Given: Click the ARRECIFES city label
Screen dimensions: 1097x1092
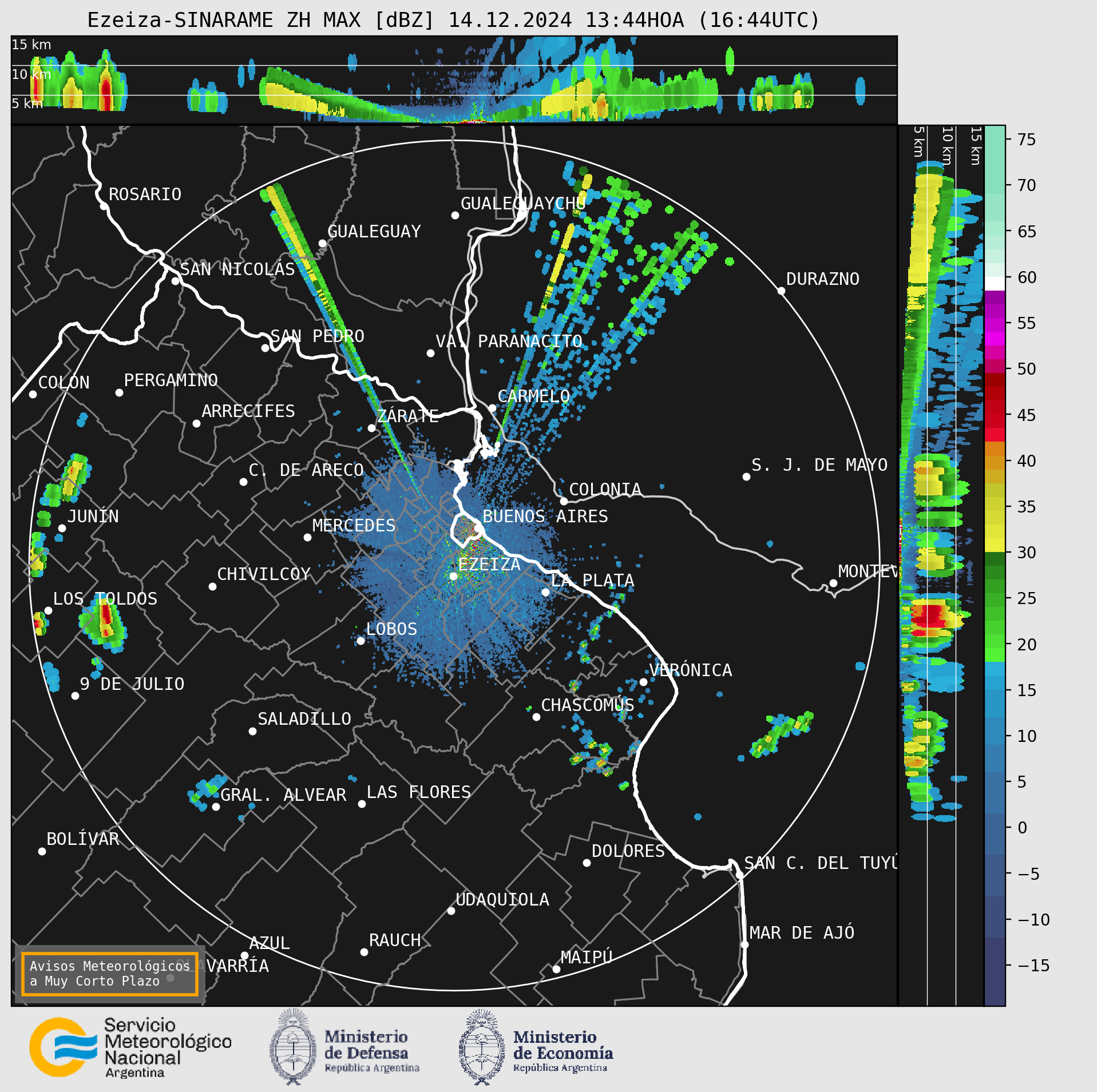Looking at the screenshot, I should 248,411.
